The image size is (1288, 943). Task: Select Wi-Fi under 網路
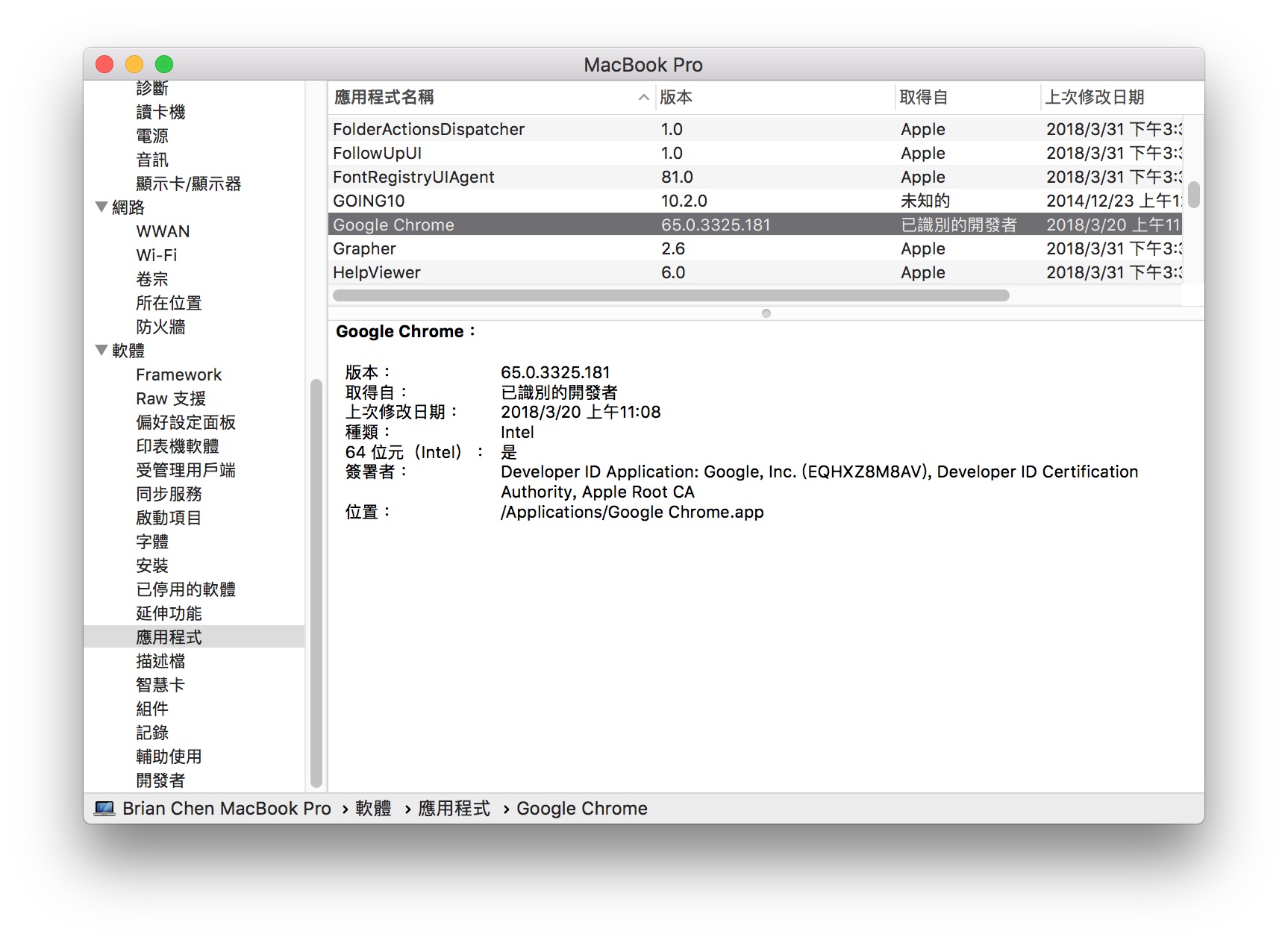click(x=157, y=255)
